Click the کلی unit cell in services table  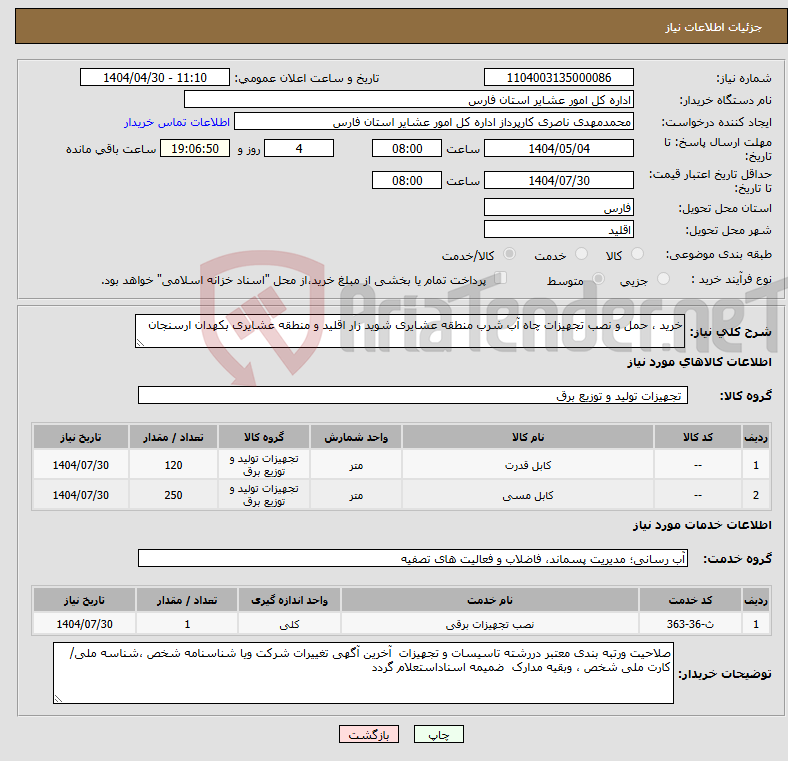[x=289, y=624]
